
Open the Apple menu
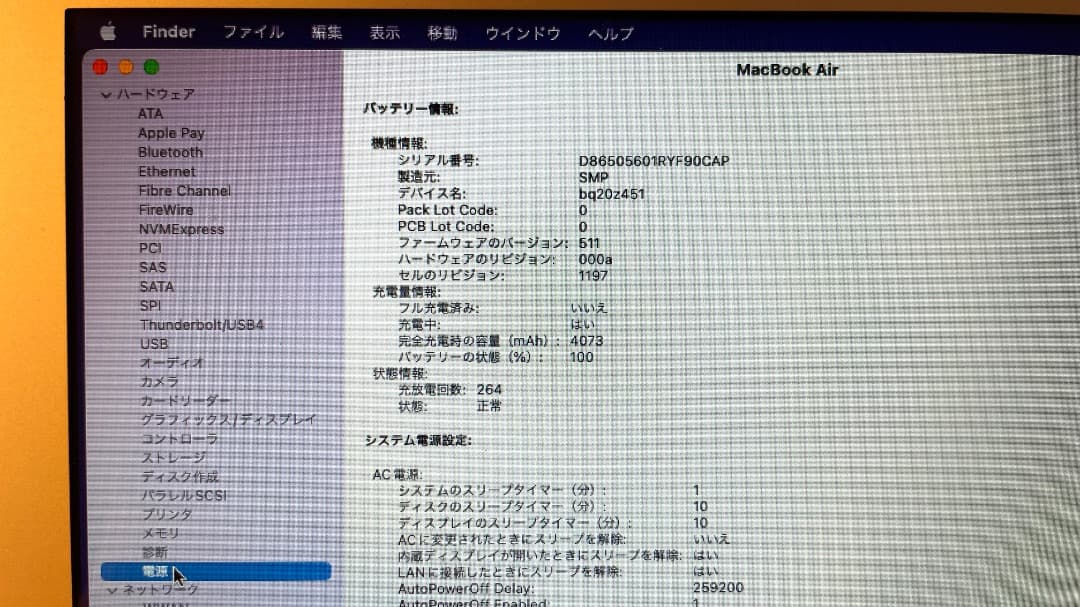click(107, 31)
